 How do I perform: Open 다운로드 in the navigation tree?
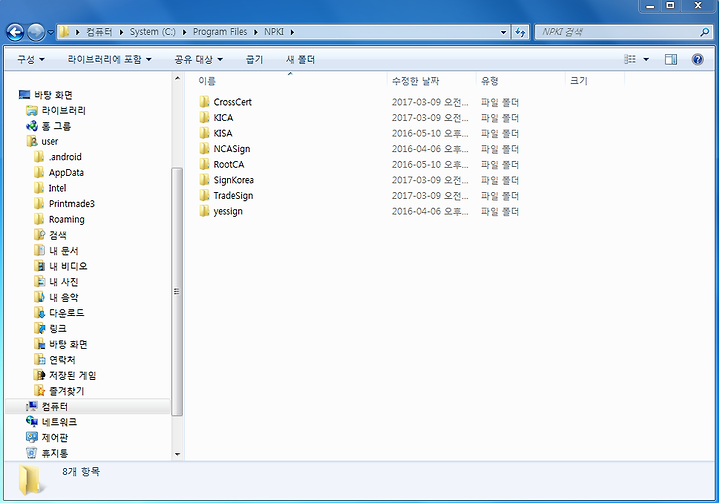point(67,313)
